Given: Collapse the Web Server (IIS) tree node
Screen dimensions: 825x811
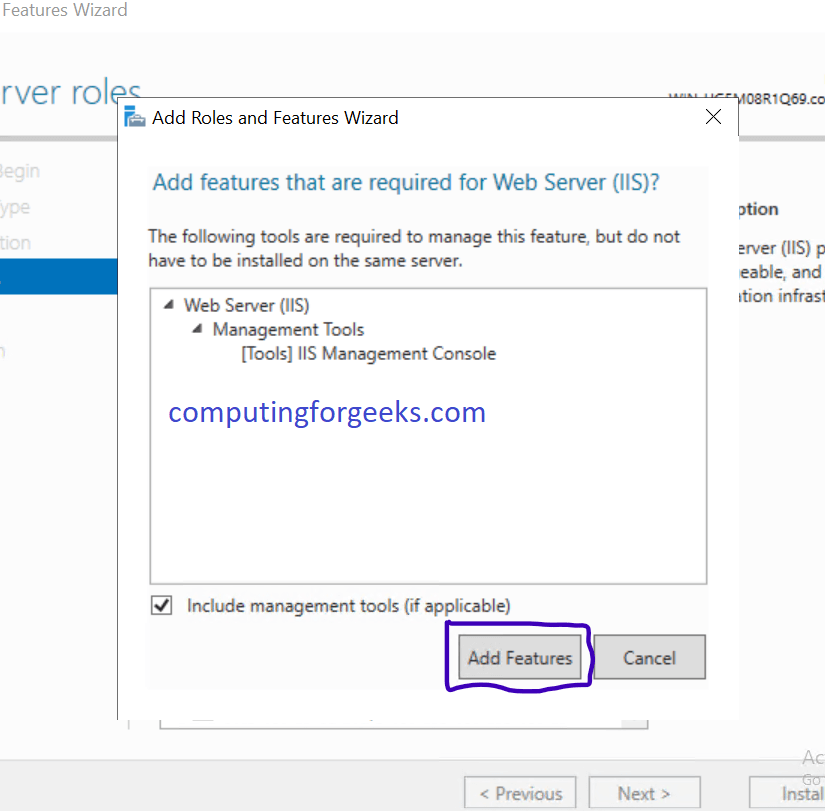Looking at the screenshot, I should [x=168, y=306].
